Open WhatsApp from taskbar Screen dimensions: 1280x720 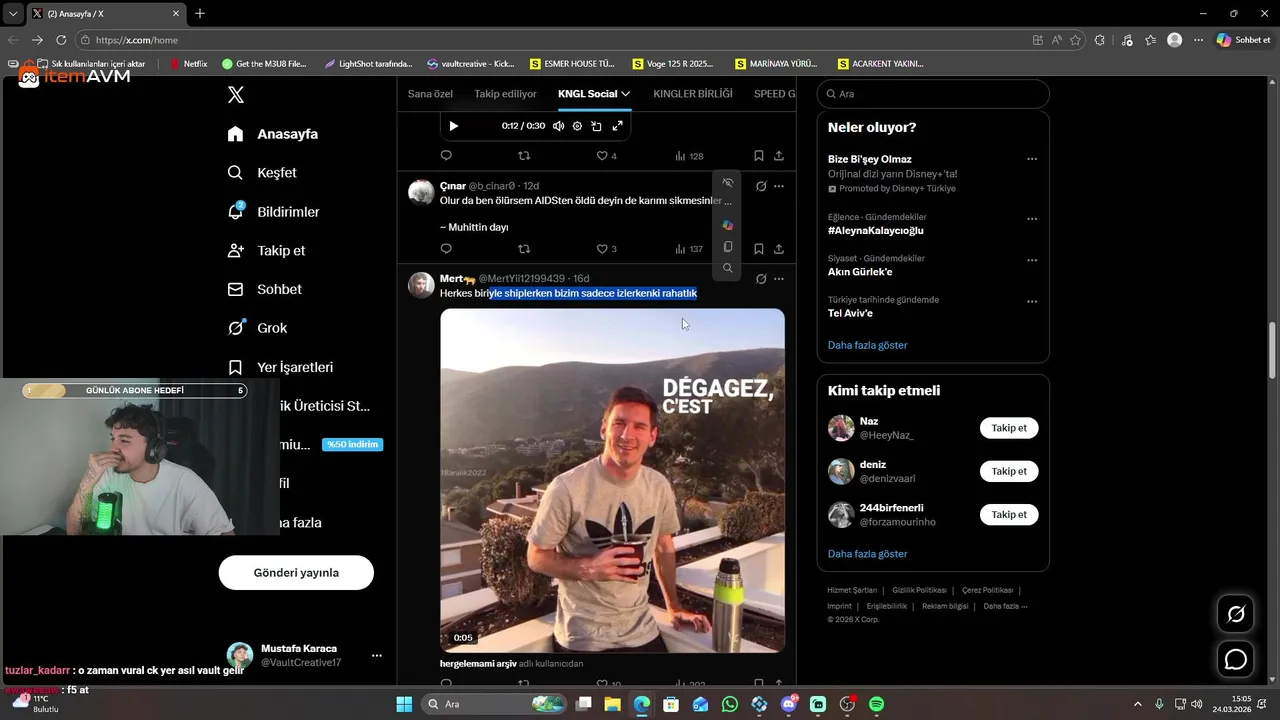pyautogui.click(x=730, y=704)
